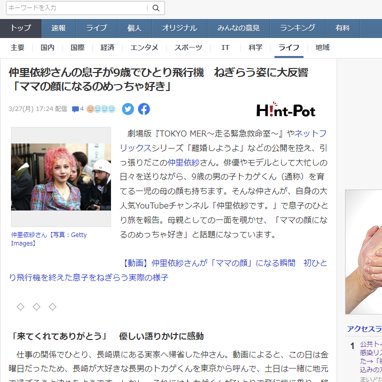382x382 pixels.
Task: Select the IT category
Action: [225, 48]
